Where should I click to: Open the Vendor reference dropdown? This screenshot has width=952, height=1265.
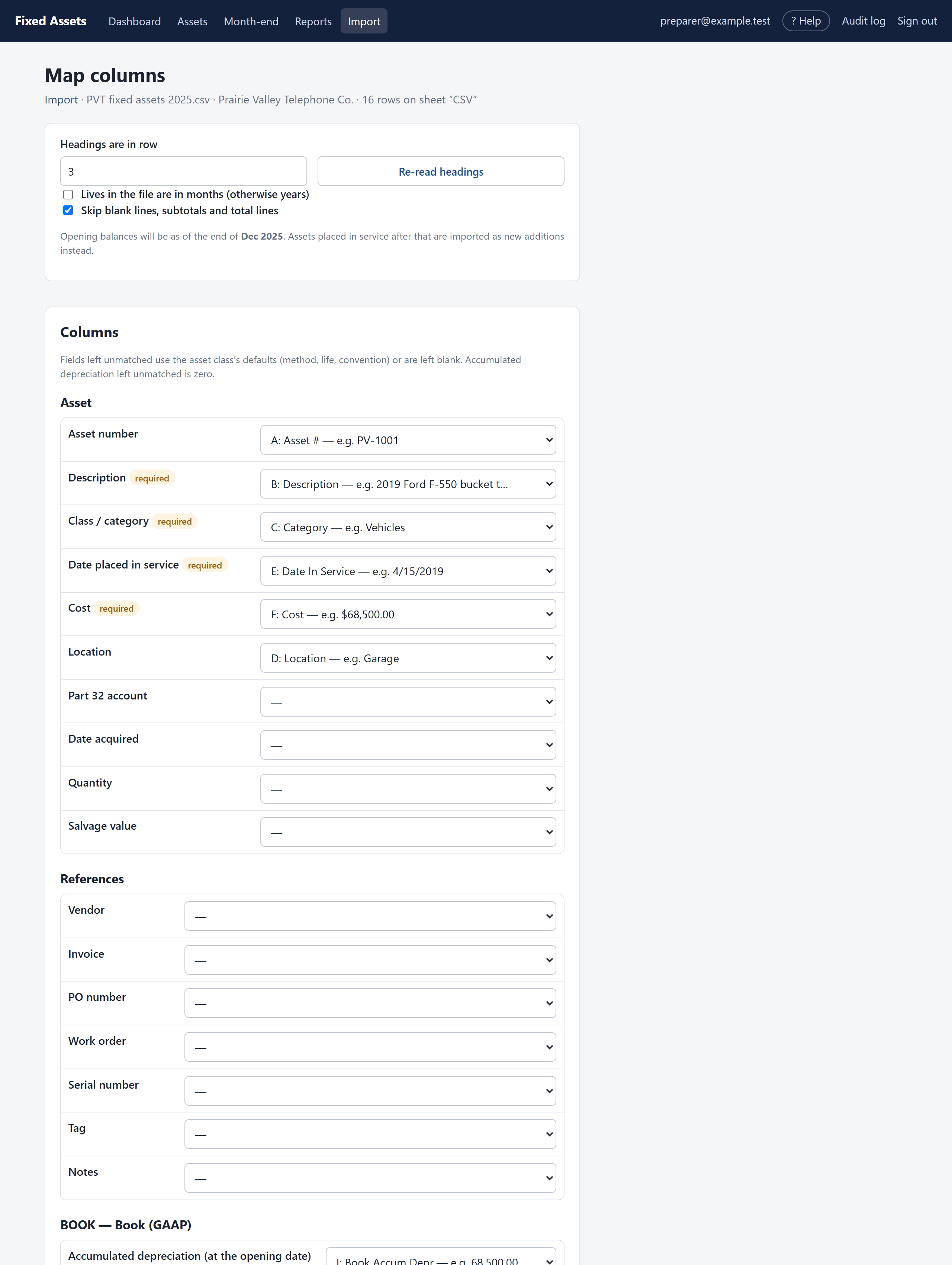pos(370,916)
